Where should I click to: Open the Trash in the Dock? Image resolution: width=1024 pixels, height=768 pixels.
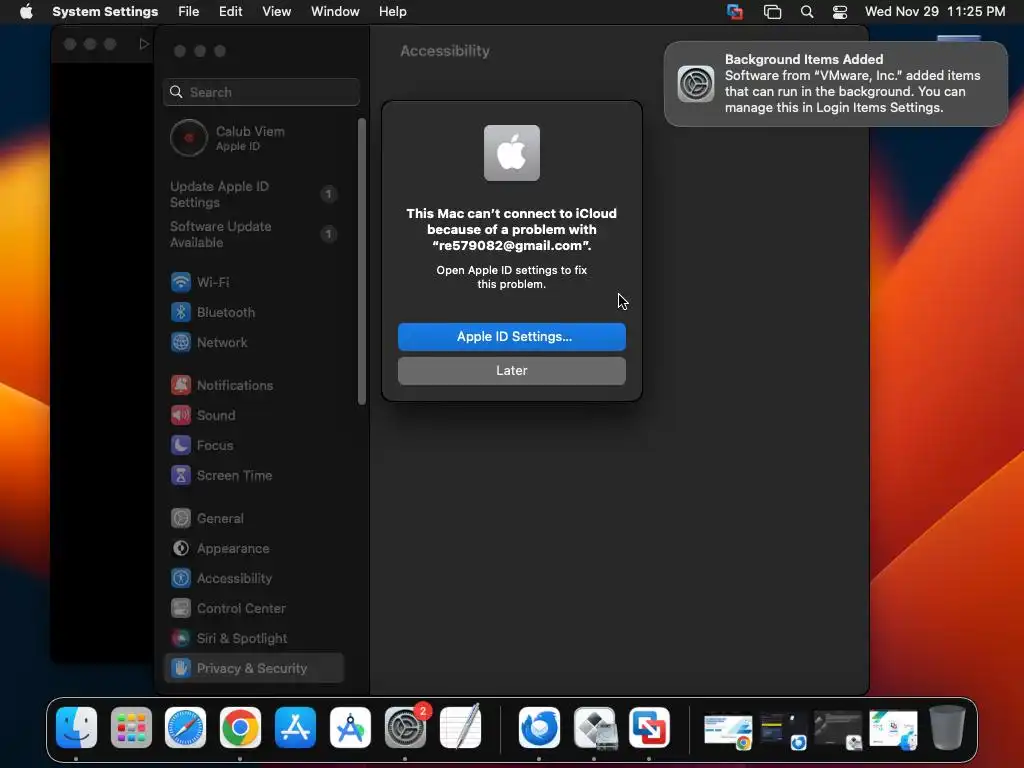(x=947, y=727)
